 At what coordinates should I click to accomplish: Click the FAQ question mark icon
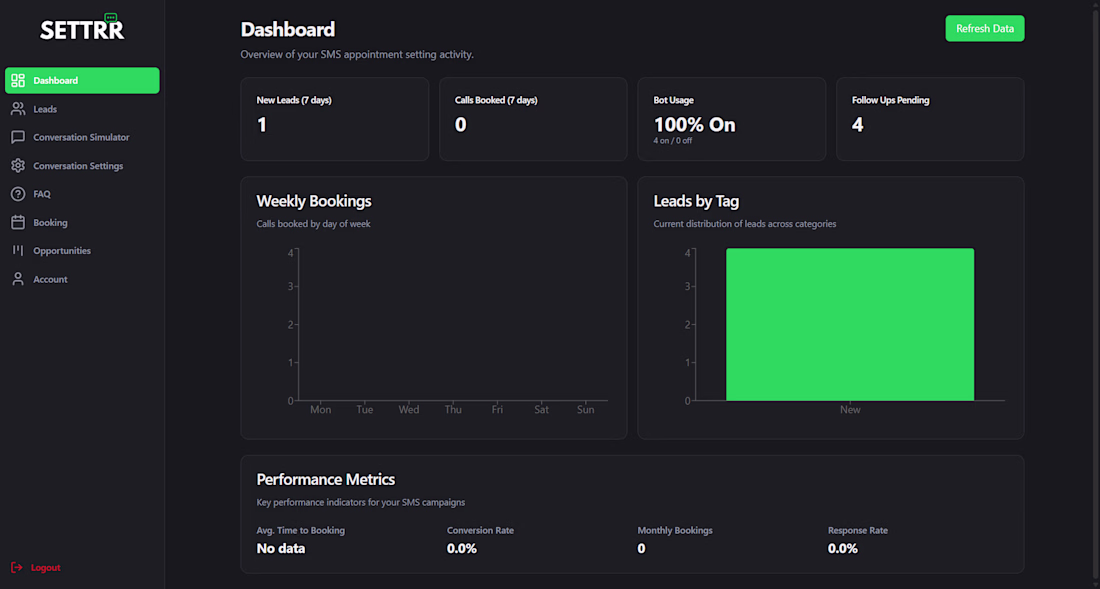(18, 194)
